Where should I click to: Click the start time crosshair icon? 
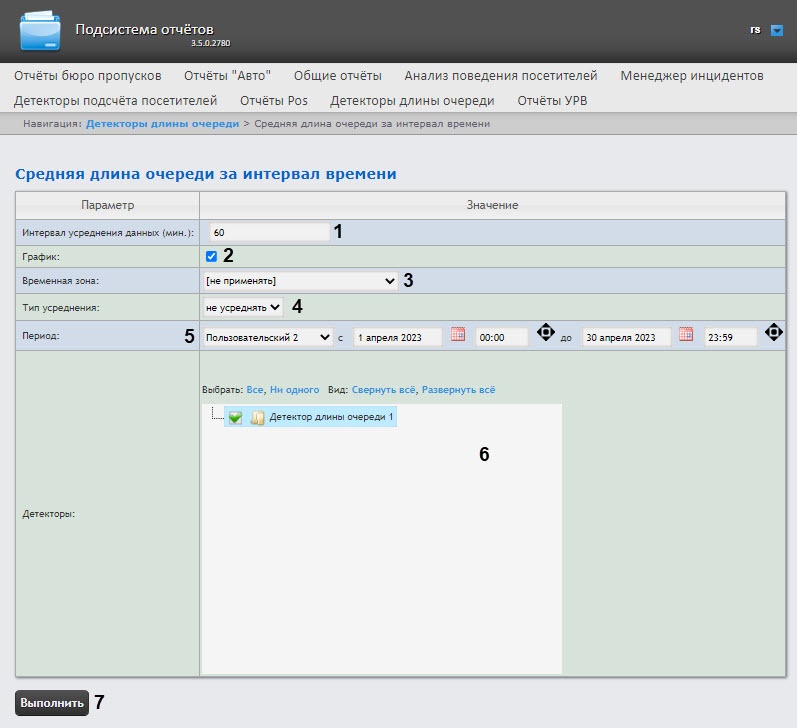pos(545,332)
